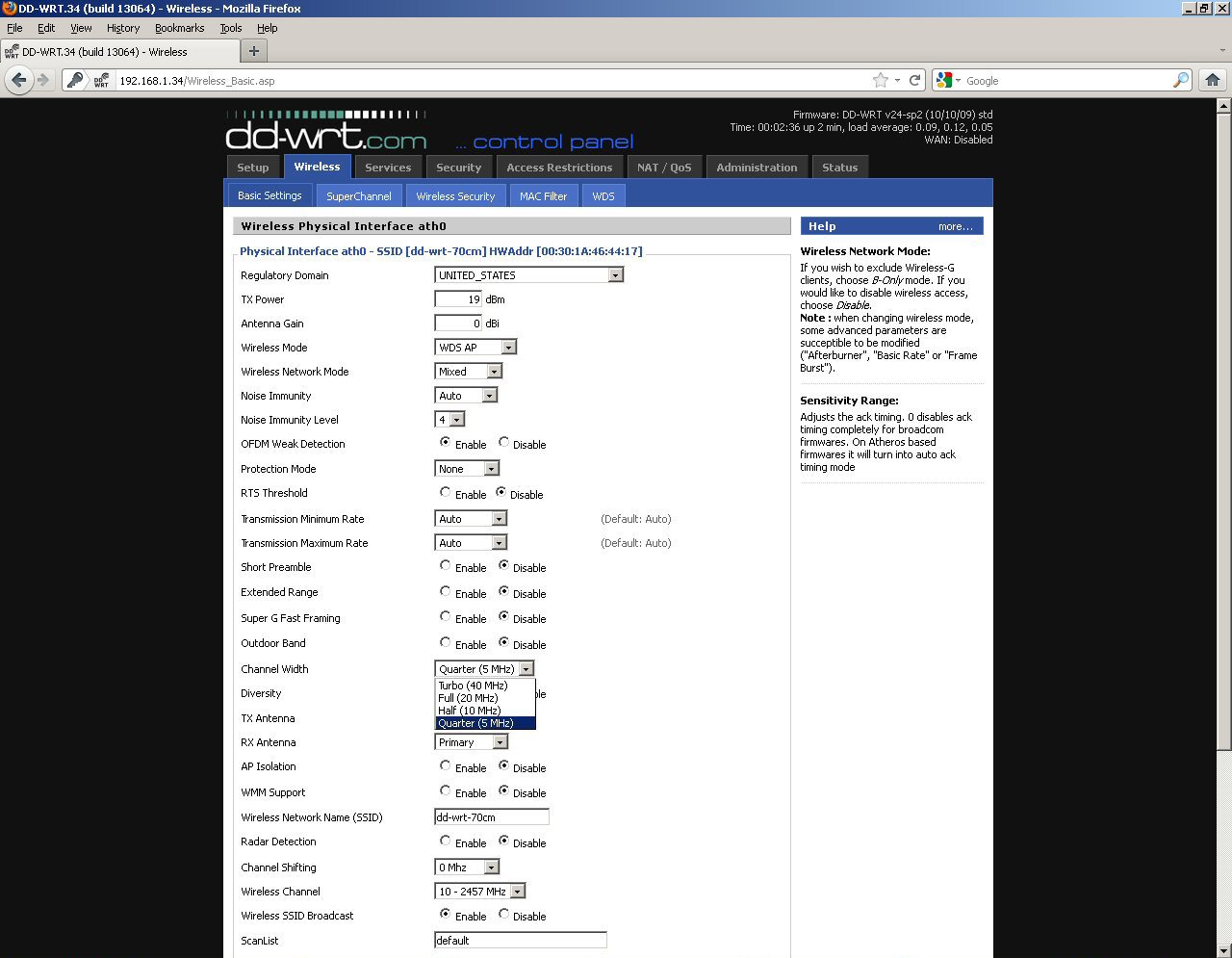Open the Noise Immunity dropdown
Image resolution: width=1232 pixels, height=958 pixels.
point(466,395)
